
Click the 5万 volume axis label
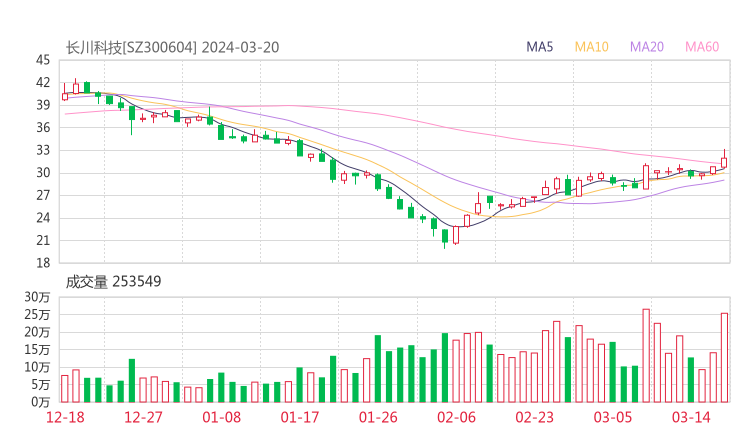41,385
